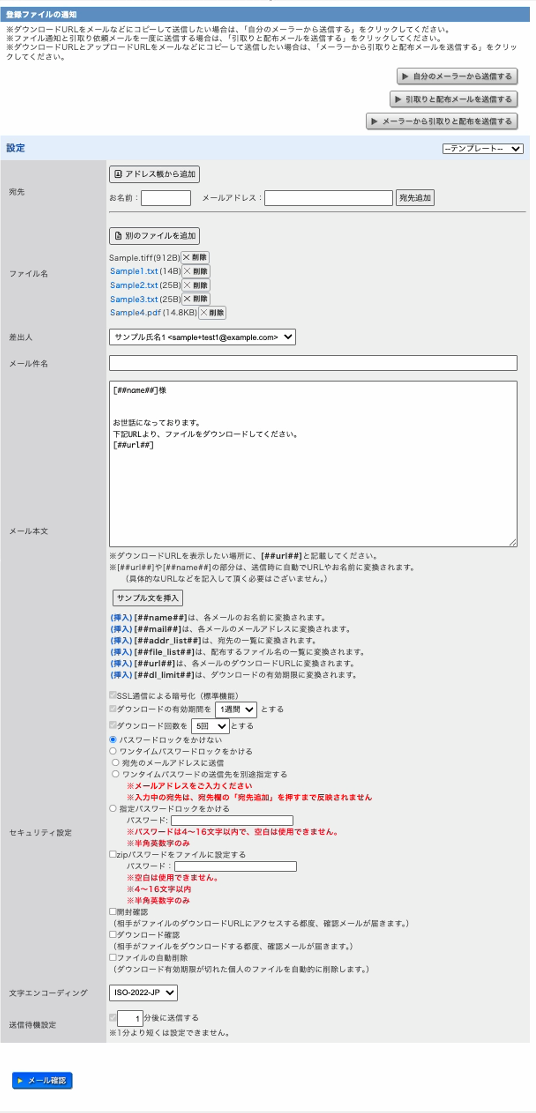
Task: Click アドレス帳から追加 button
Action: (x=155, y=173)
